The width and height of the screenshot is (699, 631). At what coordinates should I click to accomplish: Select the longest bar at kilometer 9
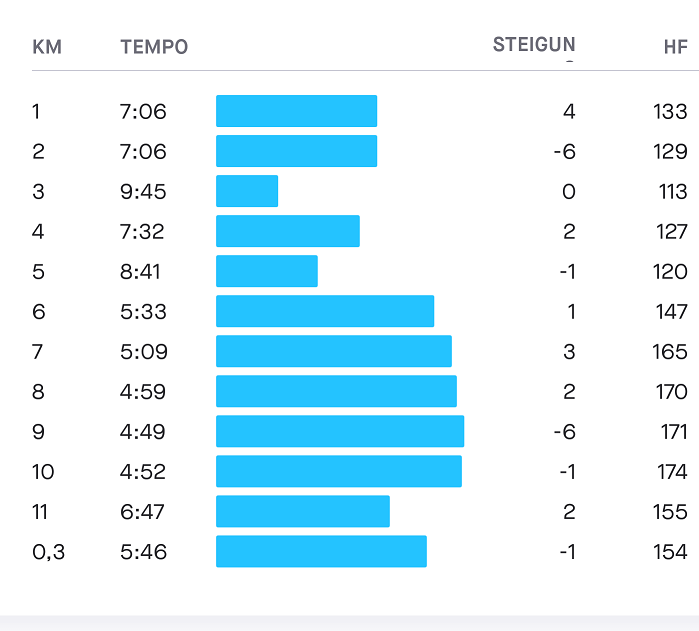(340, 431)
